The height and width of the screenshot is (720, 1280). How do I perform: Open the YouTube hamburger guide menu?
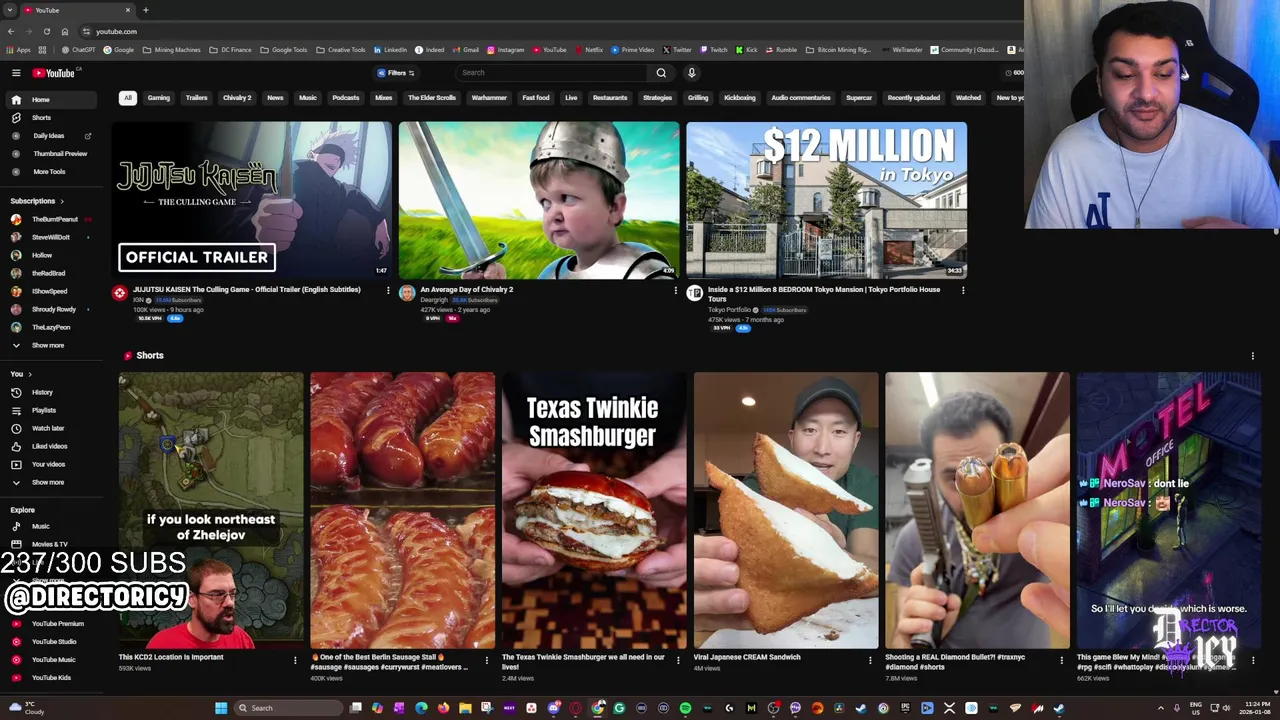(x=16, y=73)
